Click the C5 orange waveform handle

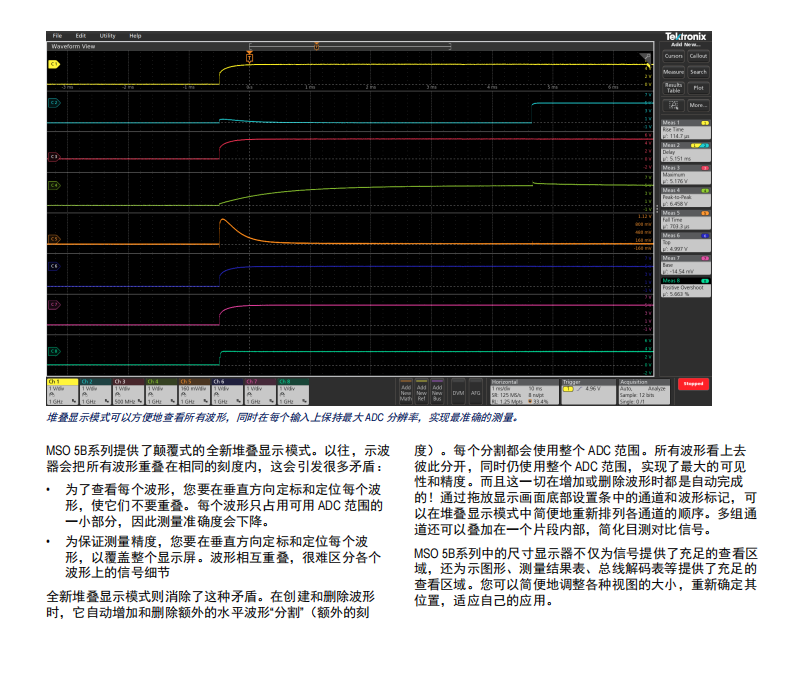[54, 239]
